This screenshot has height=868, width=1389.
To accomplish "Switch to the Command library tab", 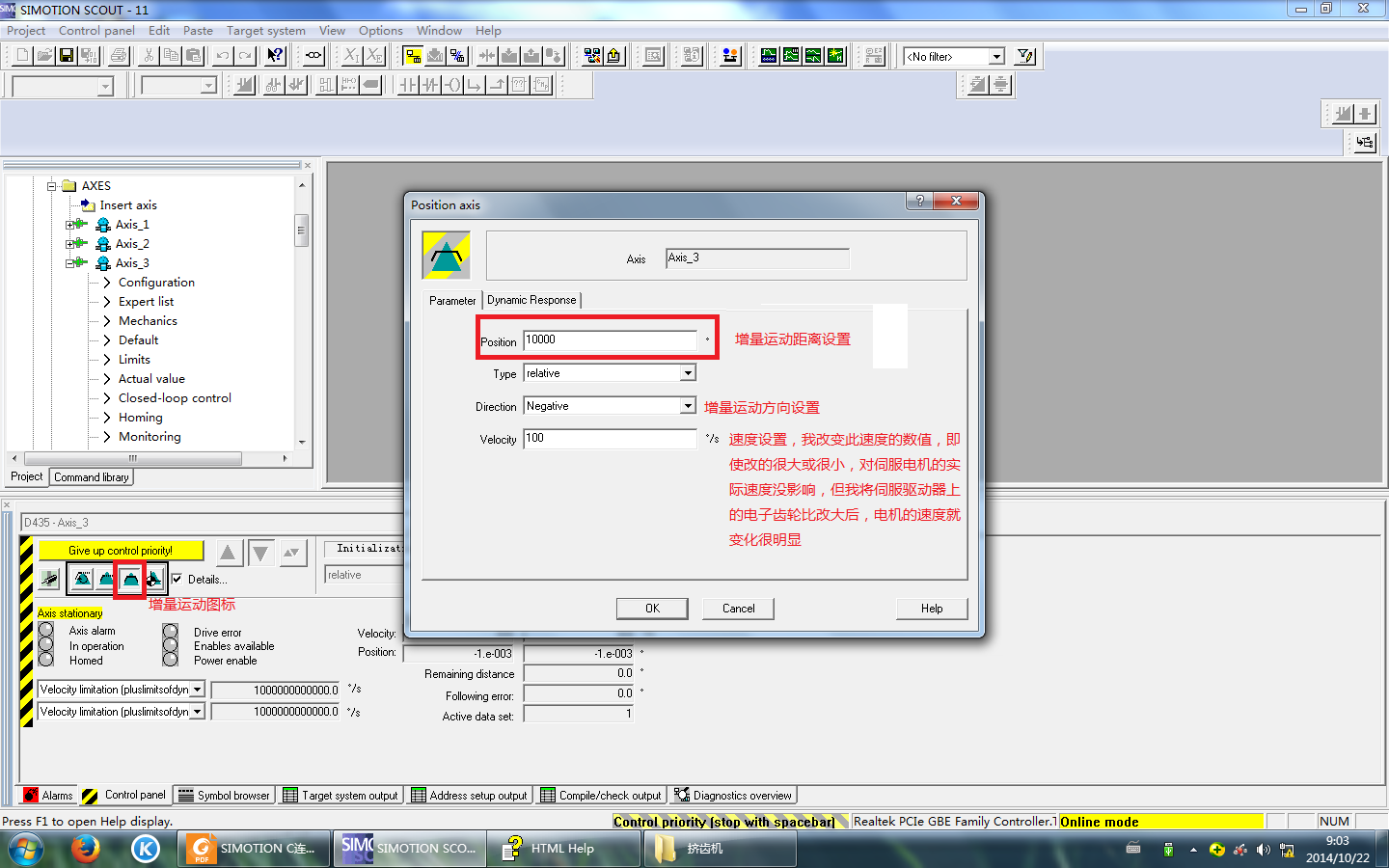I will (x=92, y=477).
